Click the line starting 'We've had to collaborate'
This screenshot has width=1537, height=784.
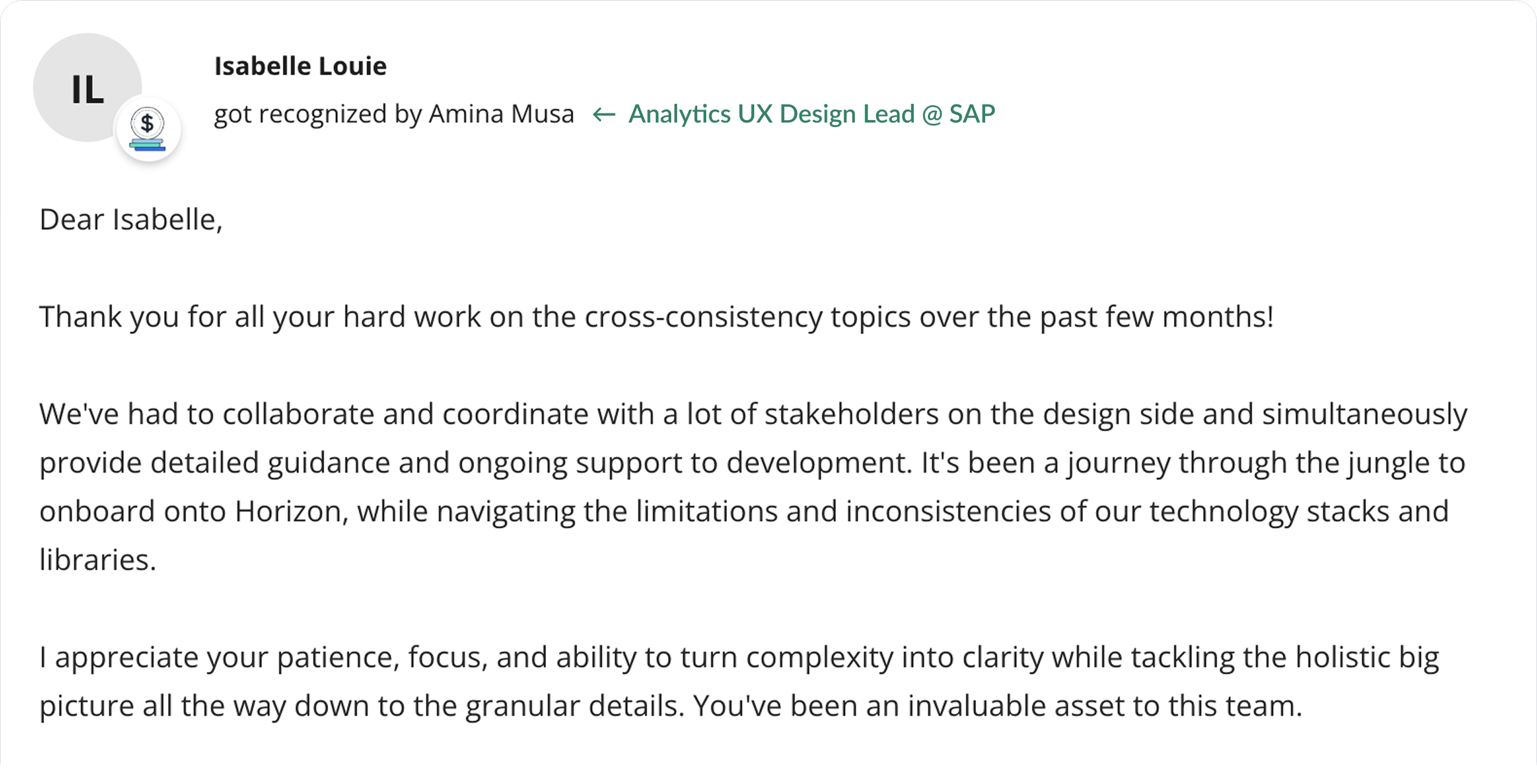[x=753, y=414]
